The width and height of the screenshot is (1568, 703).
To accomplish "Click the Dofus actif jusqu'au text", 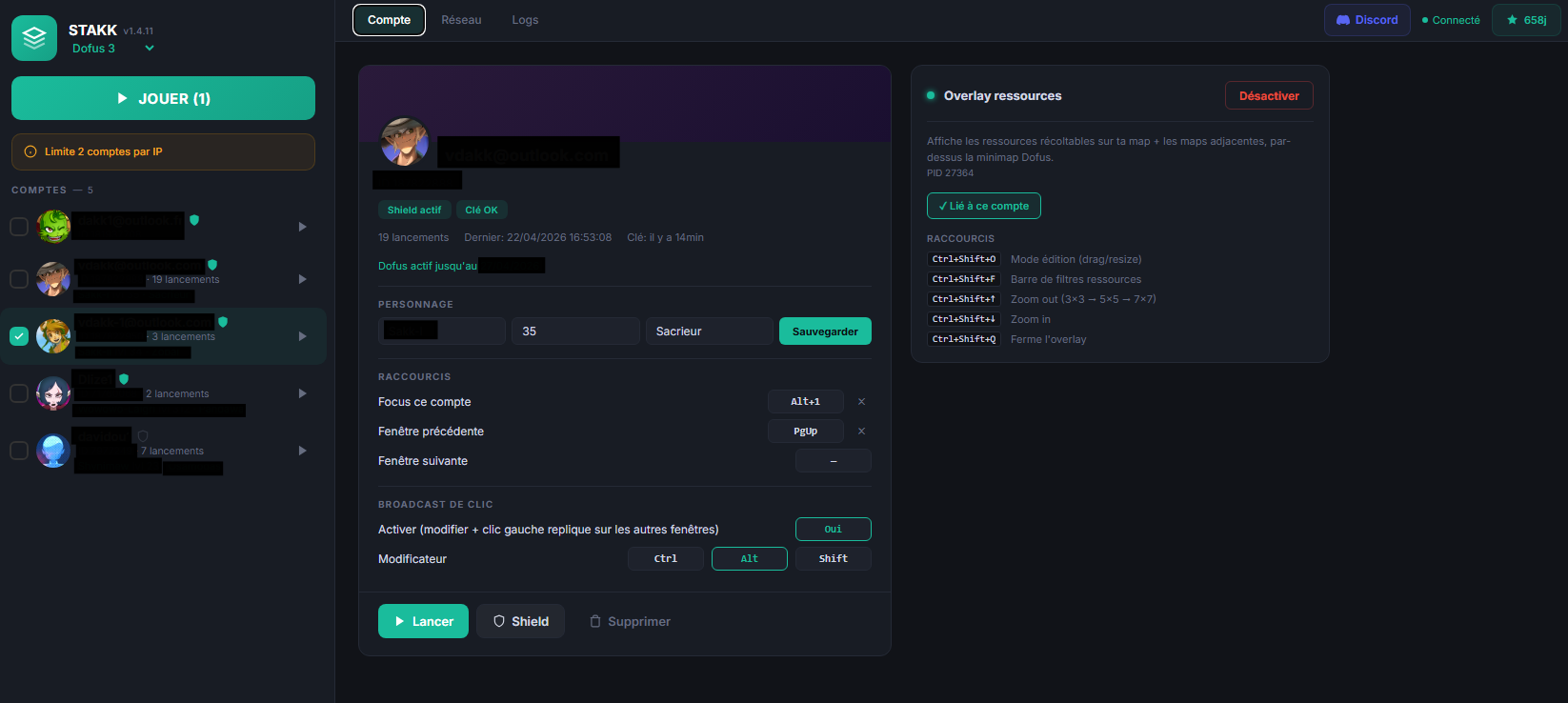I will point(428,266).
